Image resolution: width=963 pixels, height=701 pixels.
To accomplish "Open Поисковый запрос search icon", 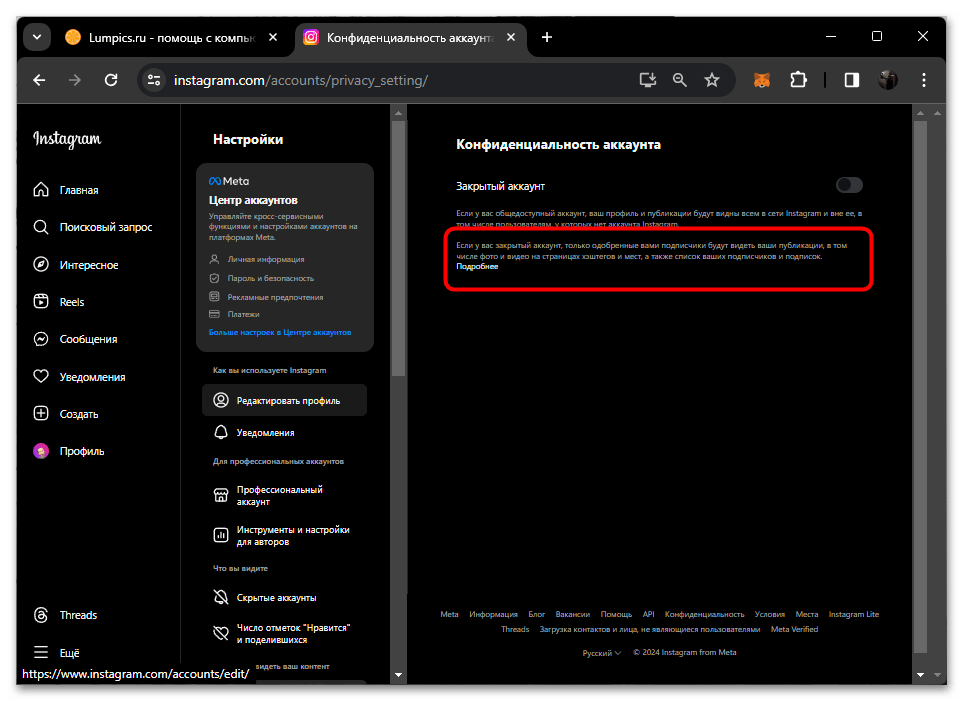I will [x=41, y=227].
